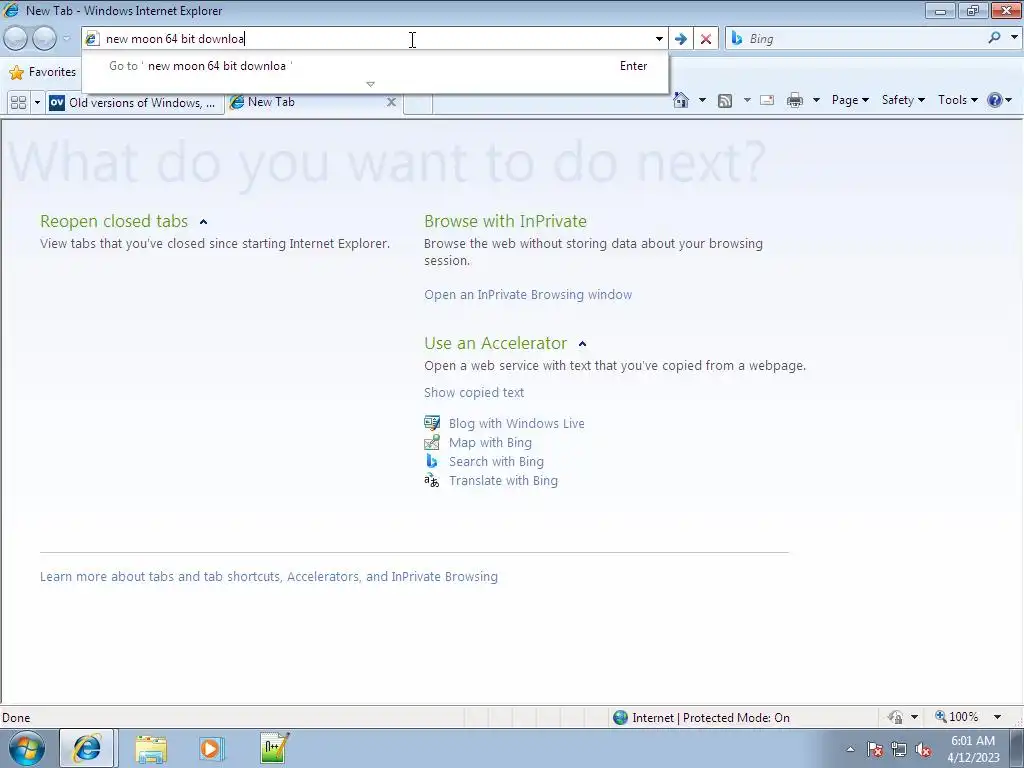Click the Read Mail icon
Viewport: 1024px width, 768px height.
coord(767,100)
